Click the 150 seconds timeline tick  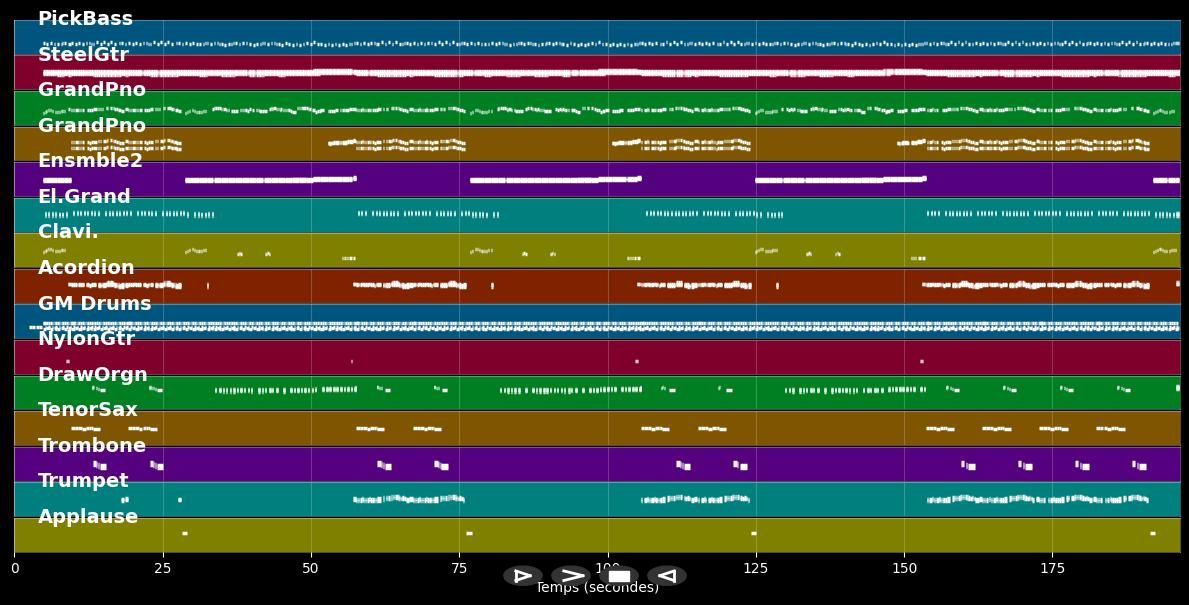904,569
